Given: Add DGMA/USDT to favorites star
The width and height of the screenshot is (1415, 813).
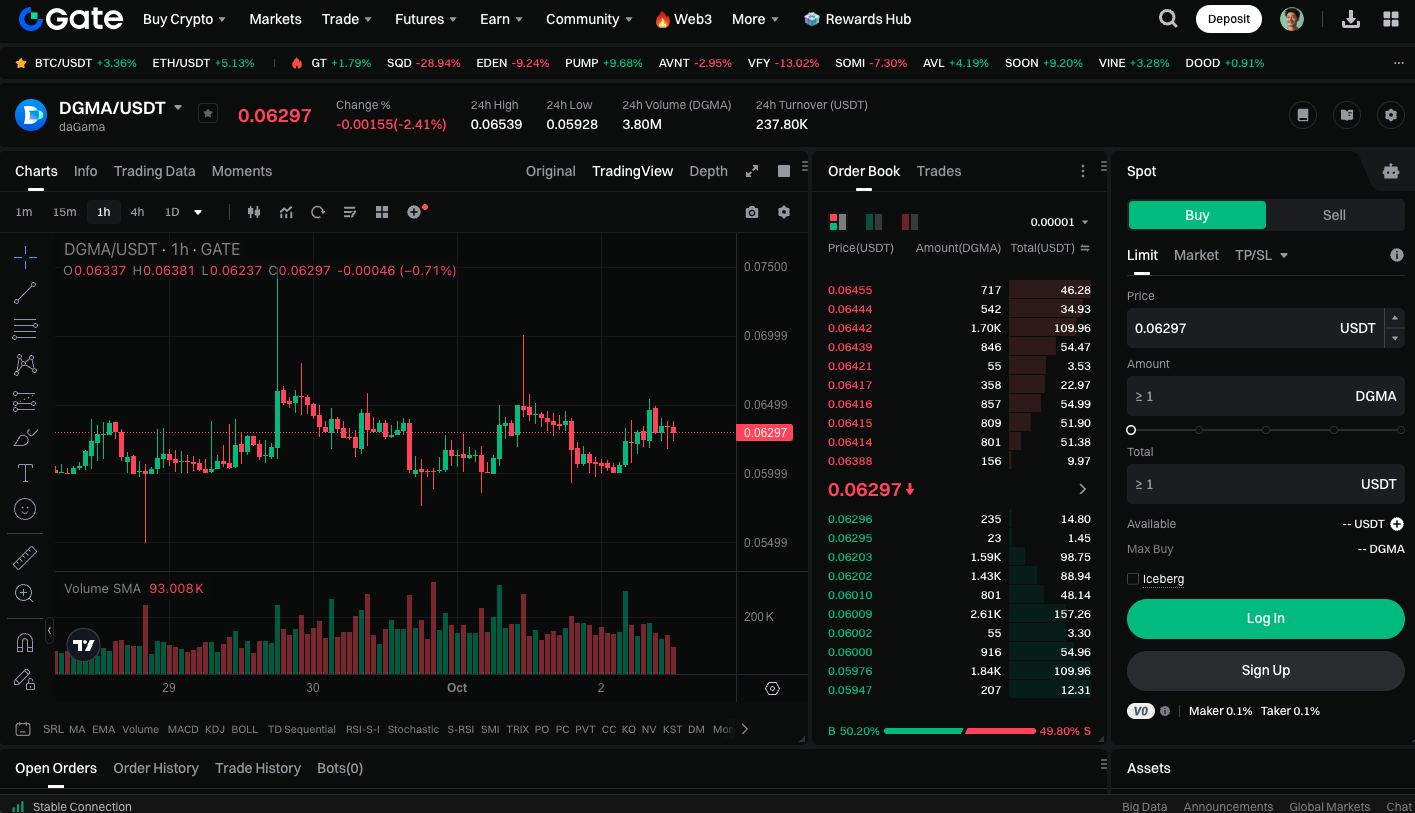Looking at the screenshot, I should tap(208, 114).
